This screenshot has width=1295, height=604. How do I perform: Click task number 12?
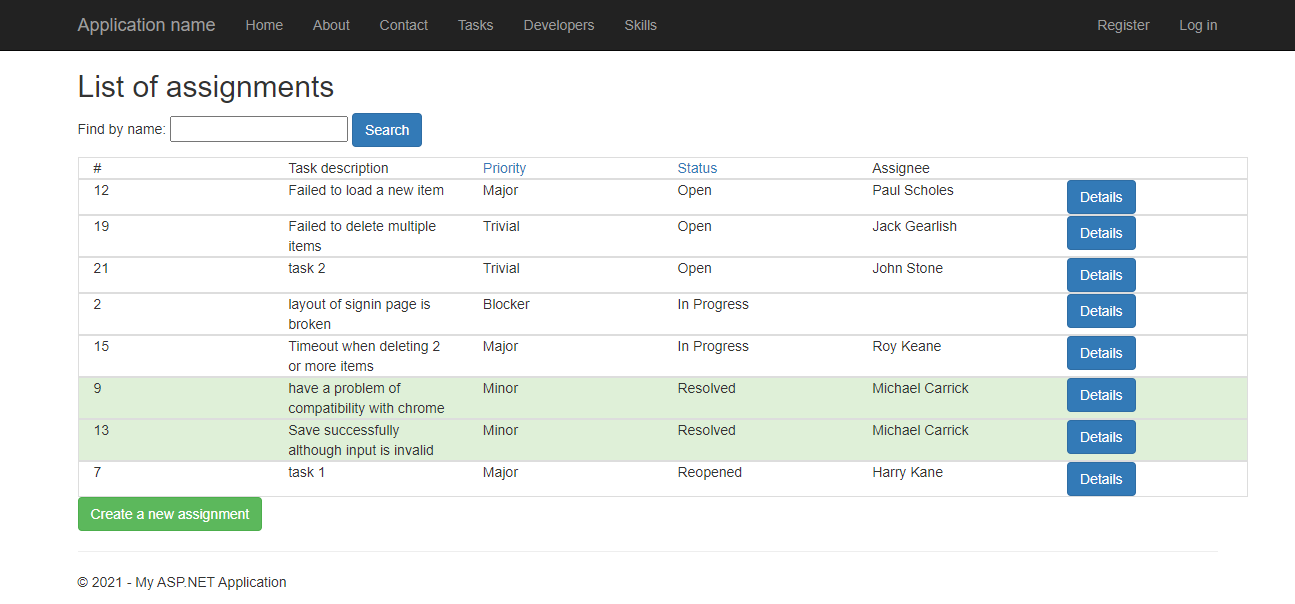(x=101, y=190)
